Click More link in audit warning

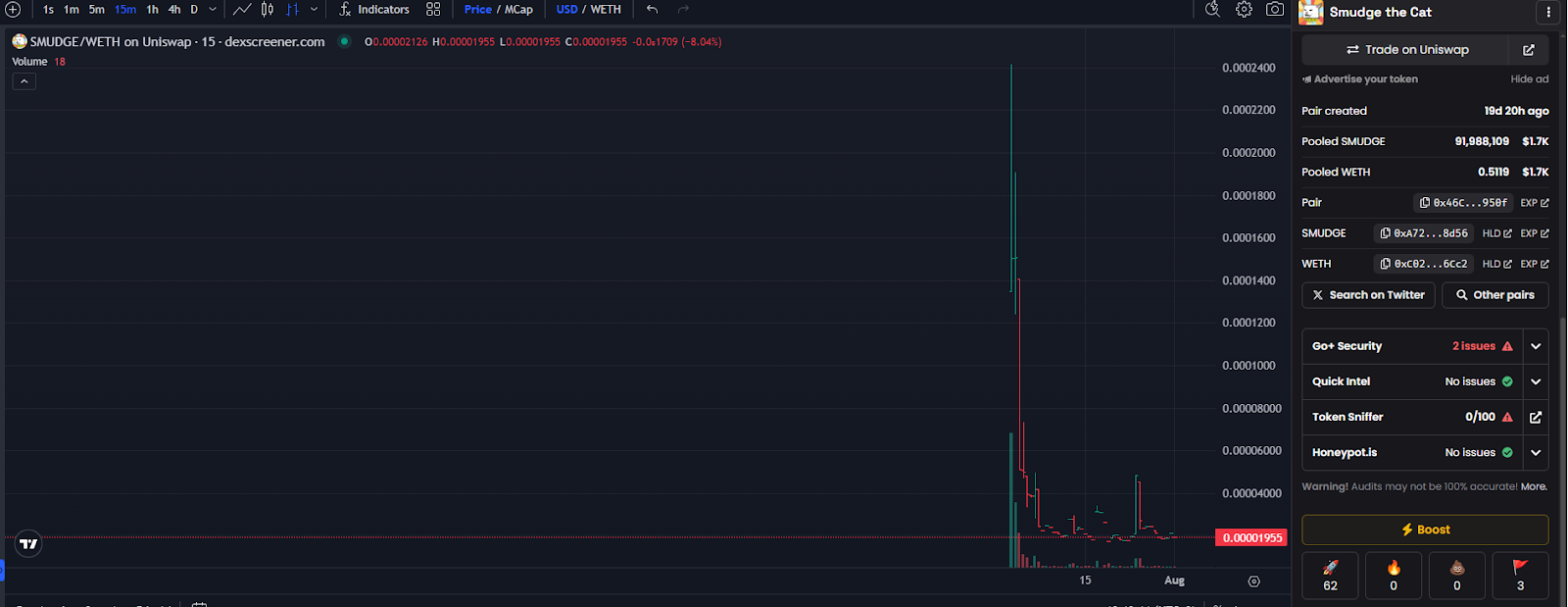[x=1534, y=486]
